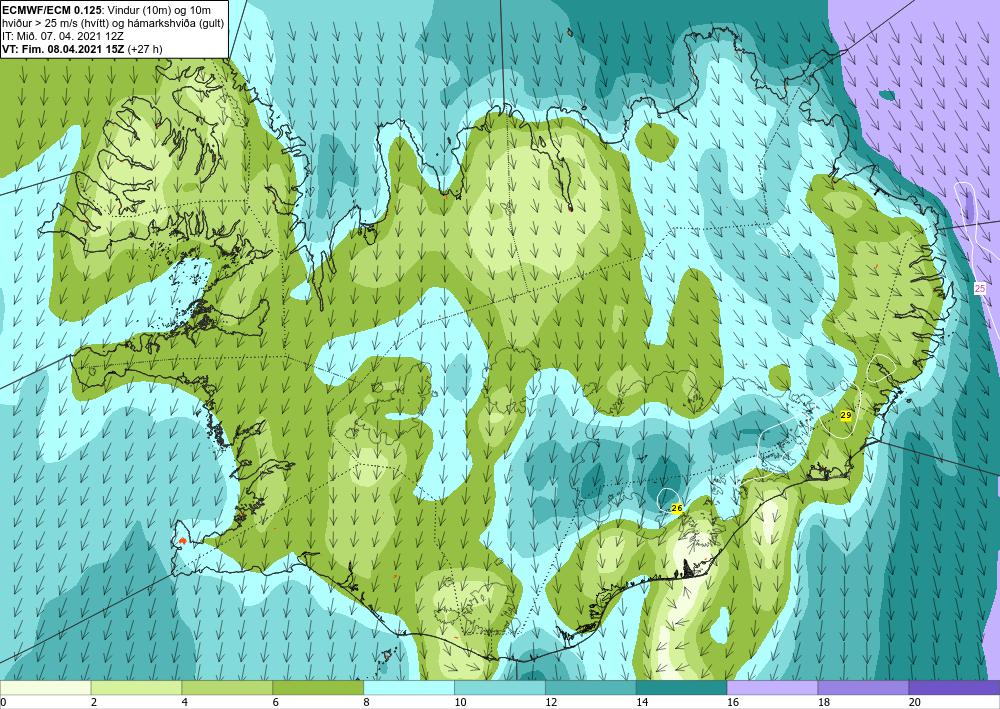1000x709 pixels.
Task: Click the legend scale value 0
Action: pyautogui.click(x=3, y=703)
